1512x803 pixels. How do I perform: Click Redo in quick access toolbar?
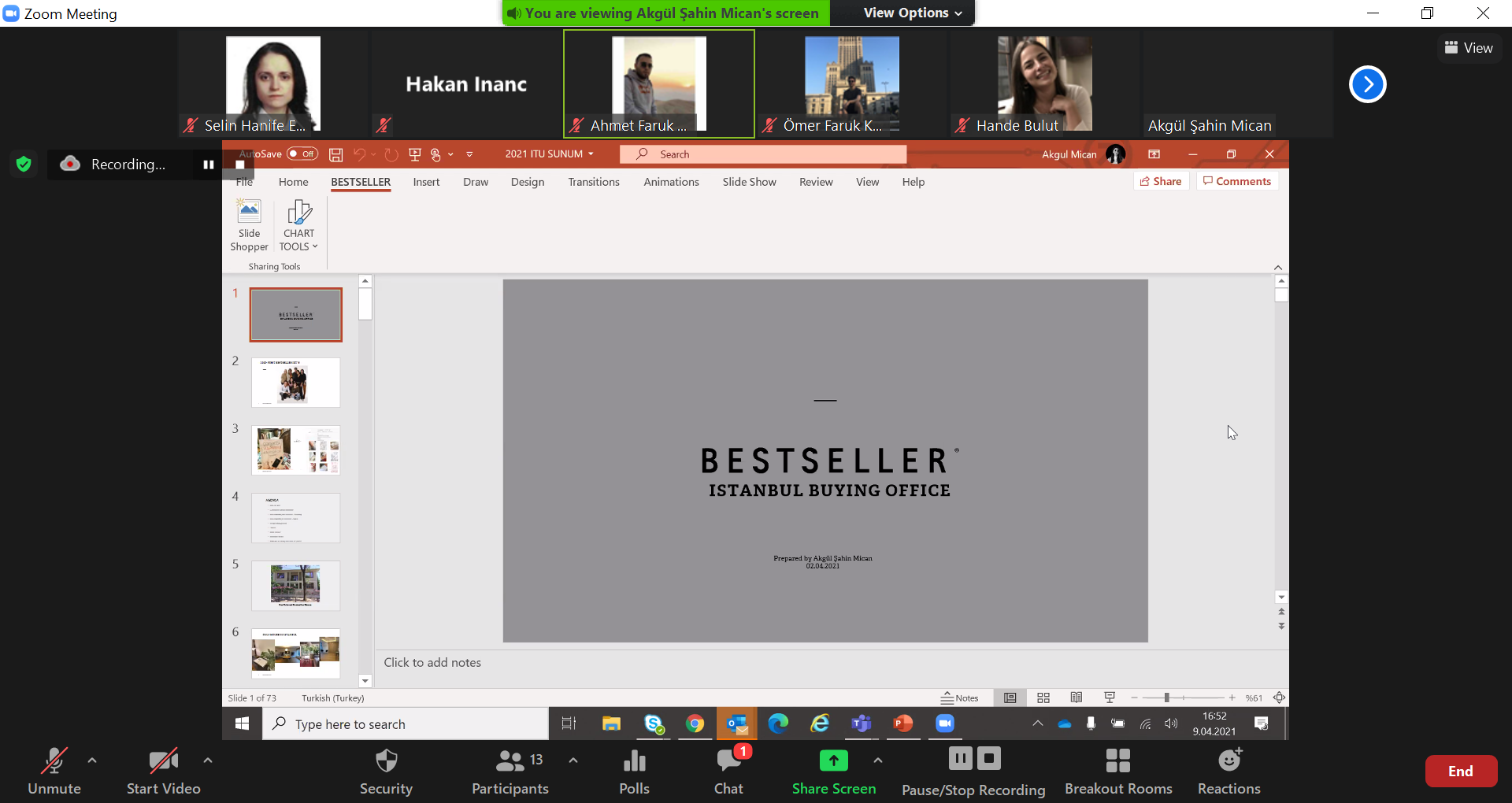click(391, 154)
